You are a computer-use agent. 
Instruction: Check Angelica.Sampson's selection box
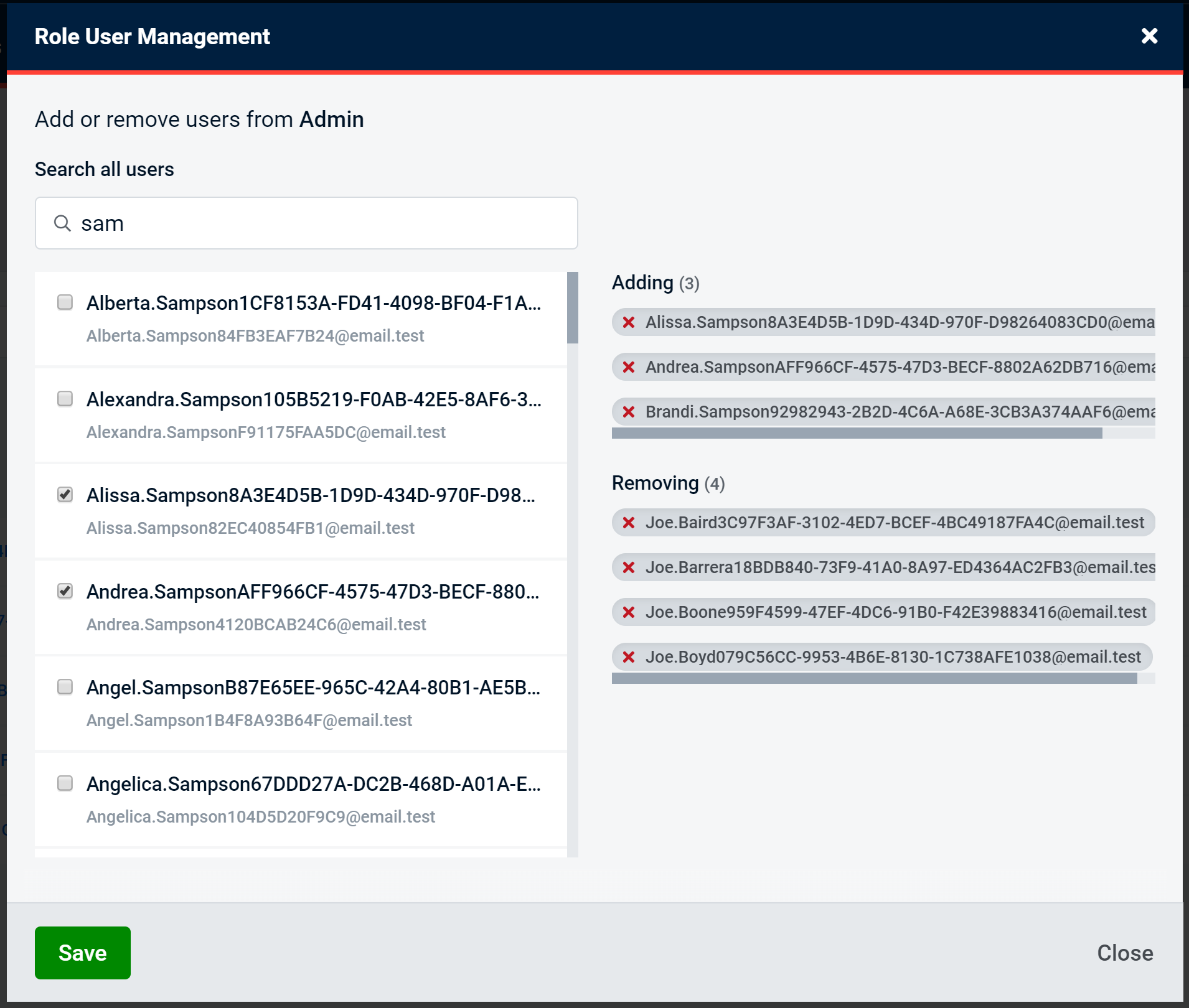pyautogui.click(x=65, y=784)
